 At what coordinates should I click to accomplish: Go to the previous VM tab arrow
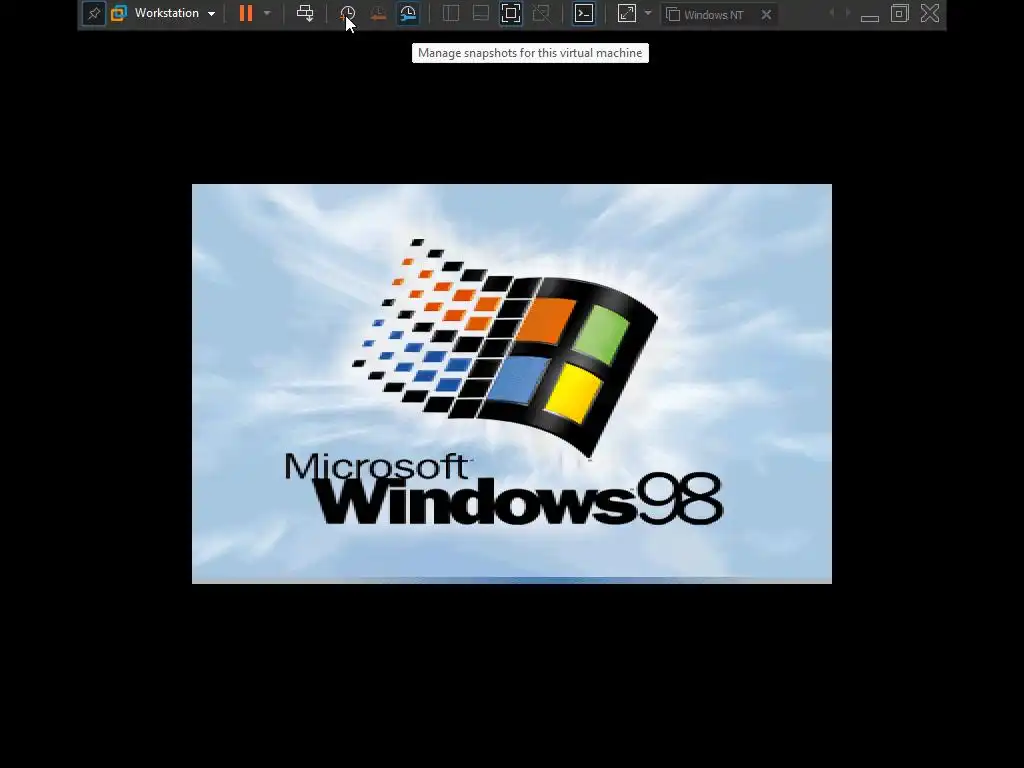click(831, 13)
